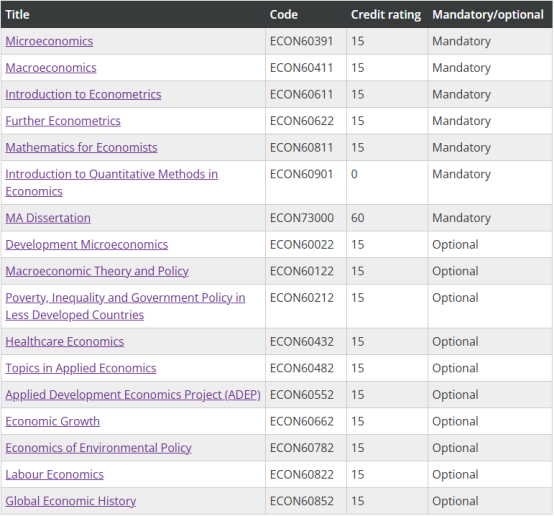Click Macroeconomic Theory and Policy link
554x516 pixels.
coord(97,271)
